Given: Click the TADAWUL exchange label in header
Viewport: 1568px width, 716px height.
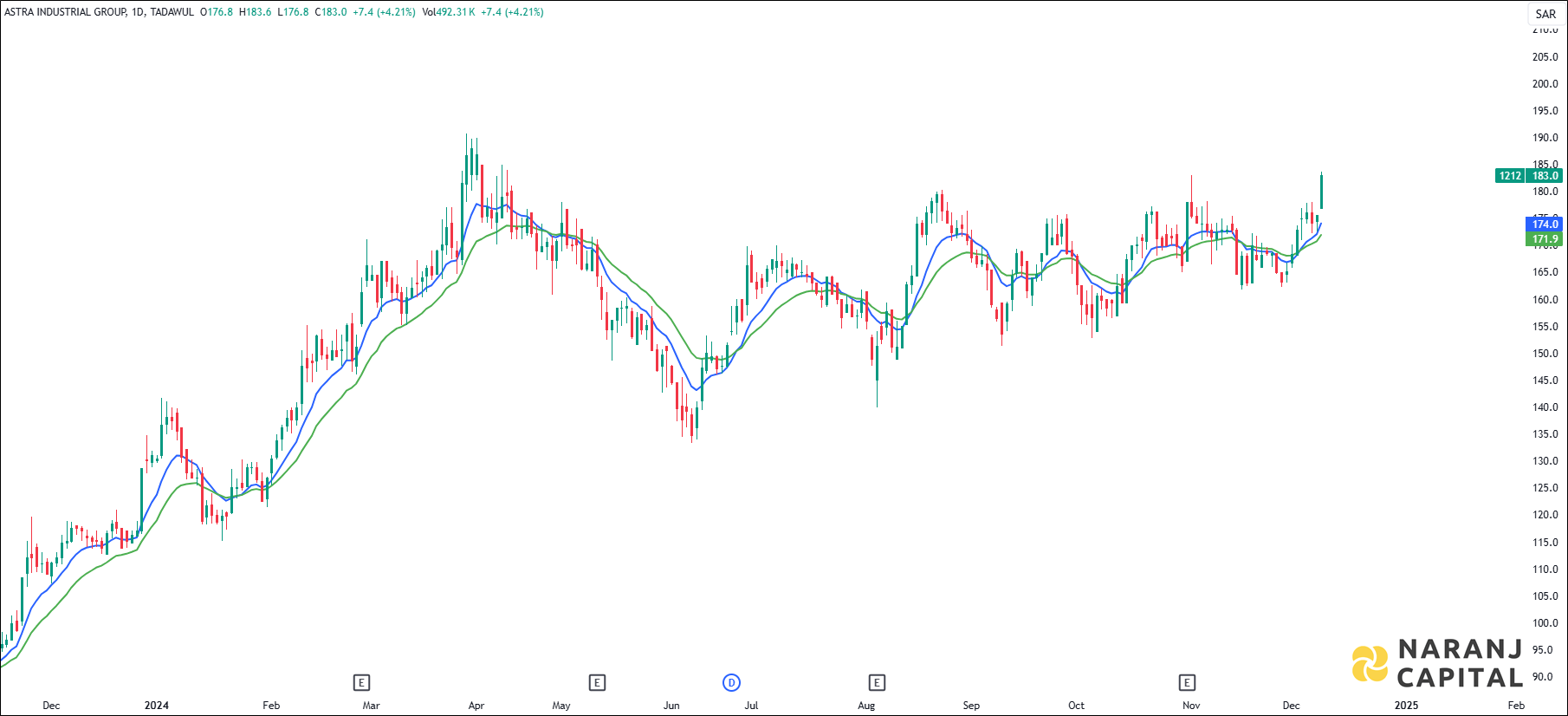Looking at the screenshot, I should point(172,12).
